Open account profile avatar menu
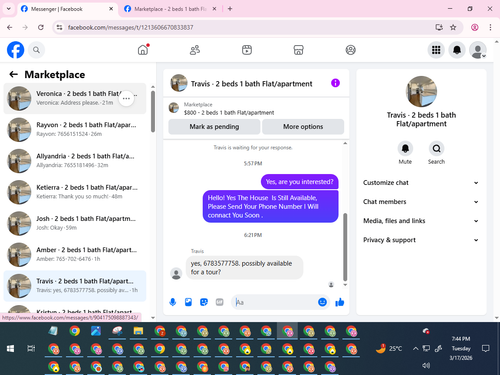 (478, 50)
